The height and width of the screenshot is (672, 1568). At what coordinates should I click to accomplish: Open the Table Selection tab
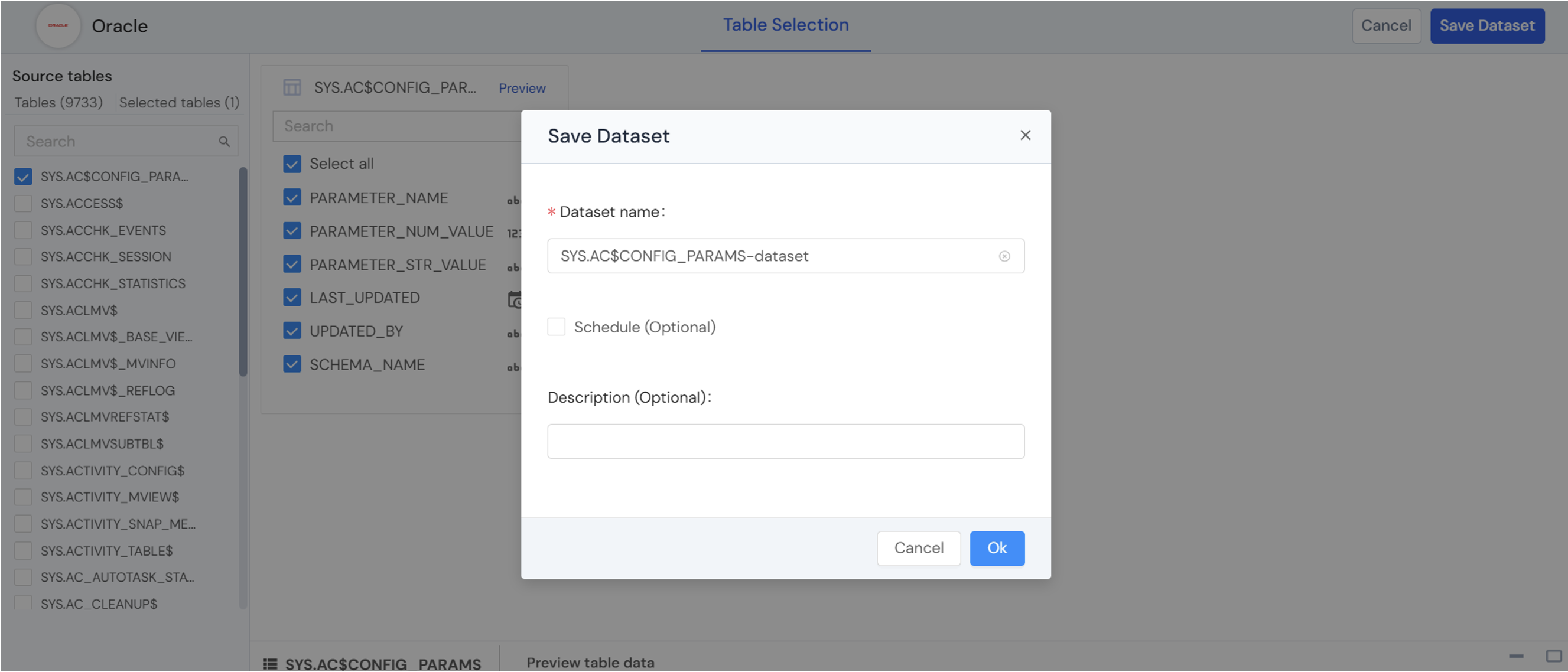785,25
